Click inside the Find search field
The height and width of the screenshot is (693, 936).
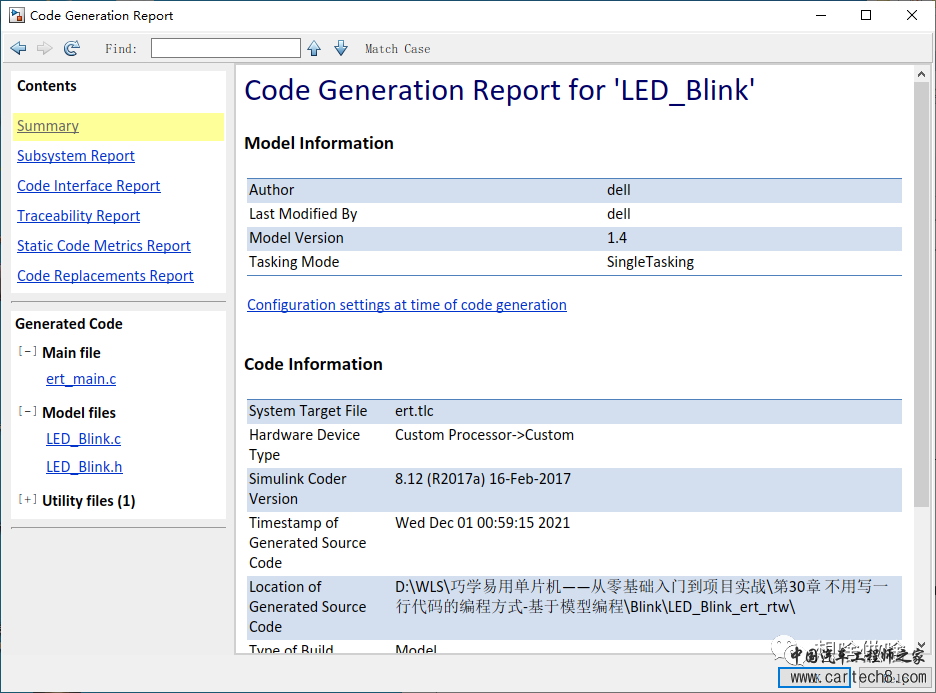coord(226,48)
